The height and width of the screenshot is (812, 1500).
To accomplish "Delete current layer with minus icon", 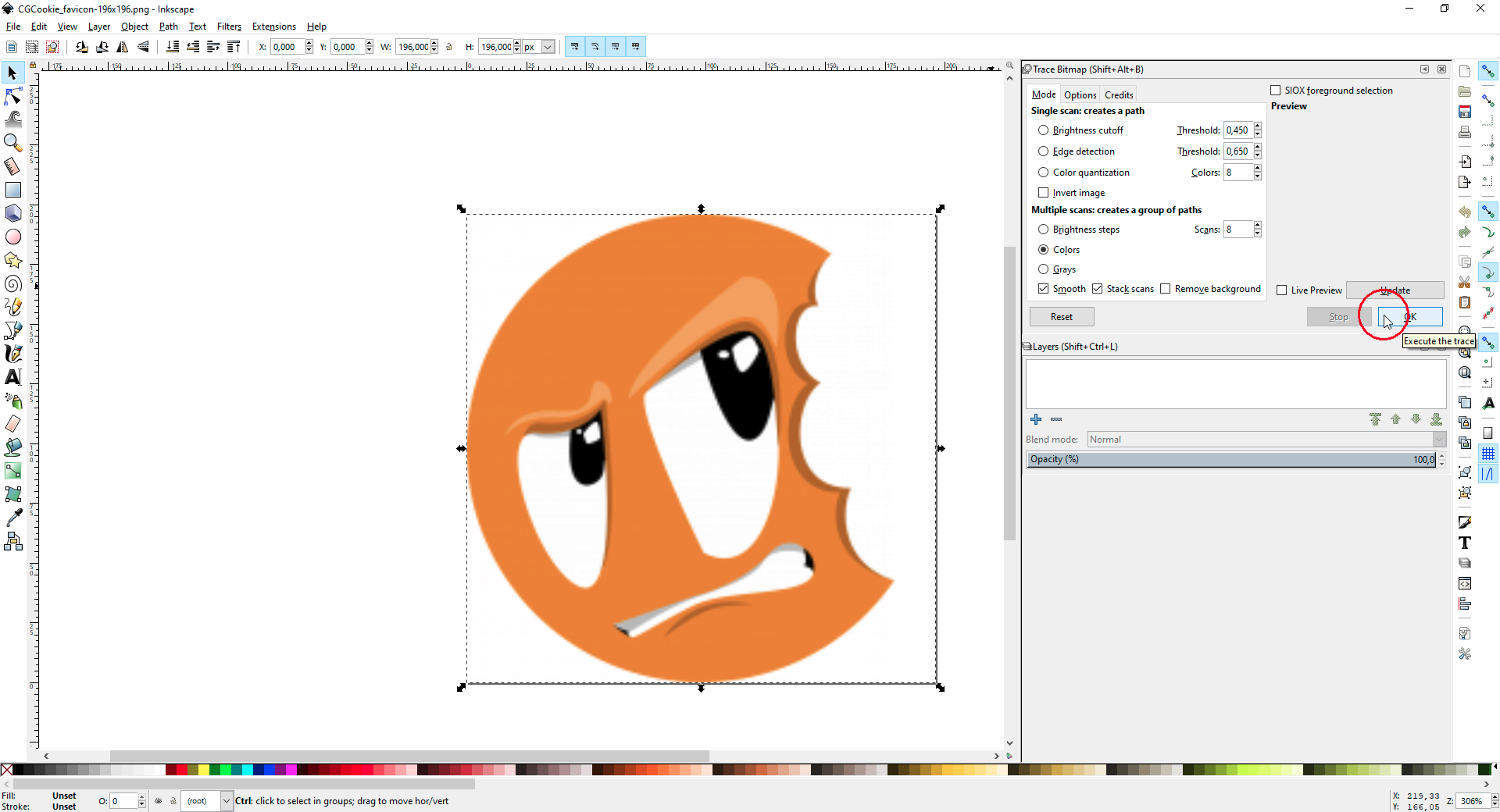I will (1056, 419).
